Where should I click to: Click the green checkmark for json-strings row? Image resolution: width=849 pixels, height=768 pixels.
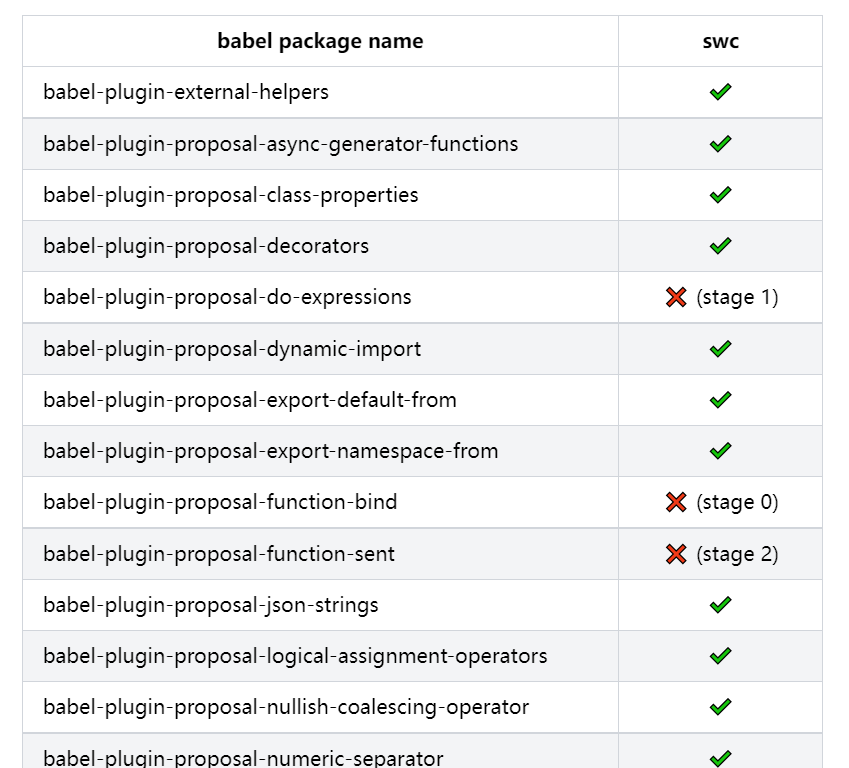click(720, 604)
